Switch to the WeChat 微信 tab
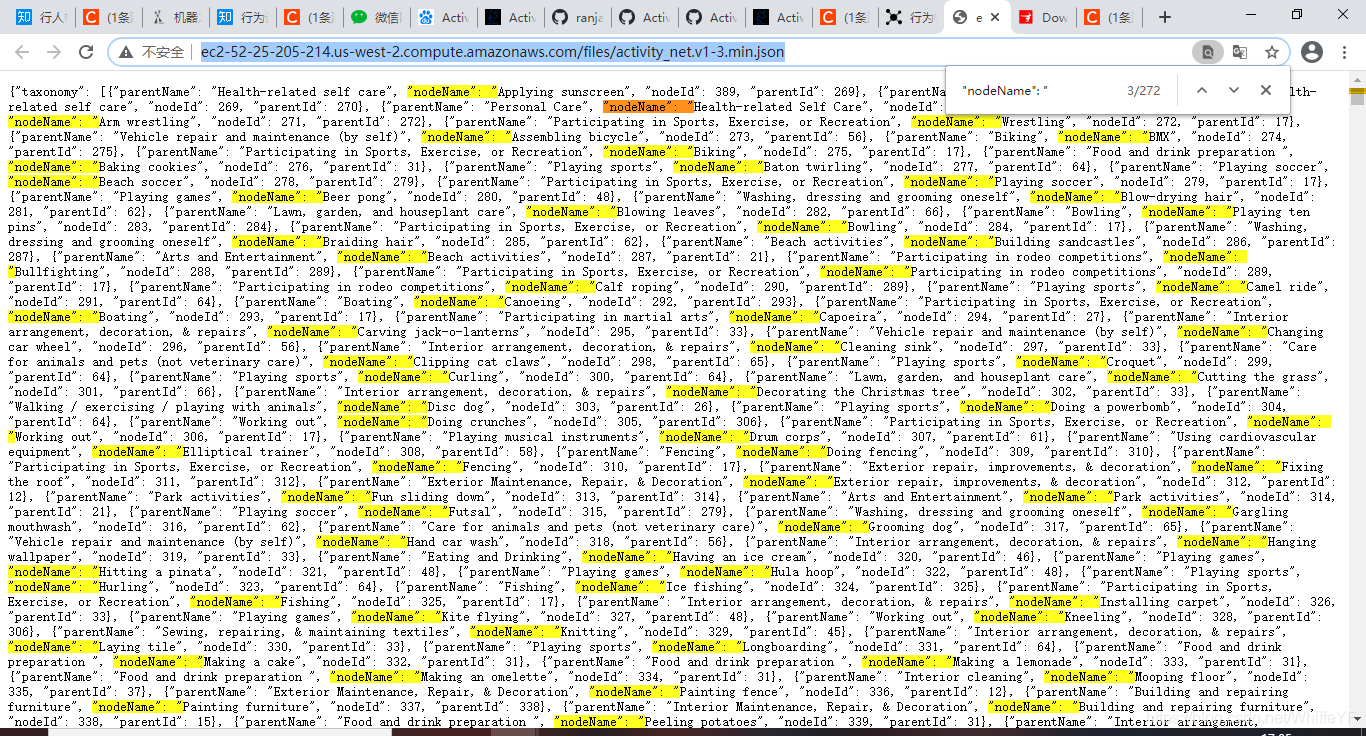The height and width of the screenshot is (736, 1366). point(377,17)
